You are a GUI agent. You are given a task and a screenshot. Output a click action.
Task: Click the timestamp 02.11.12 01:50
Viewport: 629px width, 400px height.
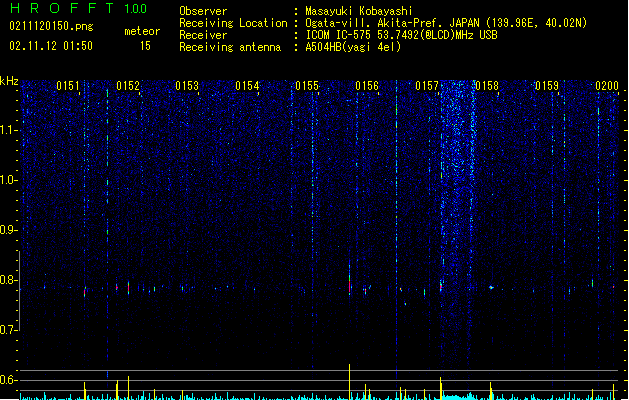click(51, 46)
